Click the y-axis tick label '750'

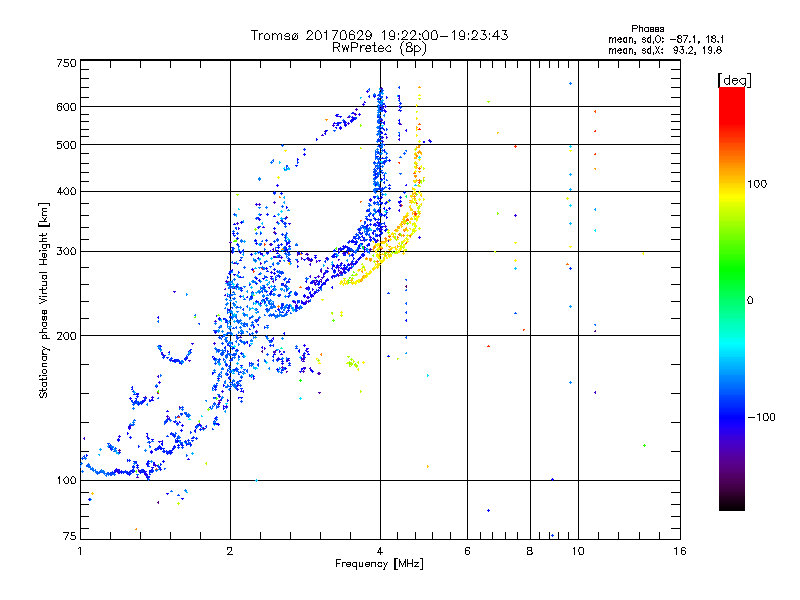point(66,63)
